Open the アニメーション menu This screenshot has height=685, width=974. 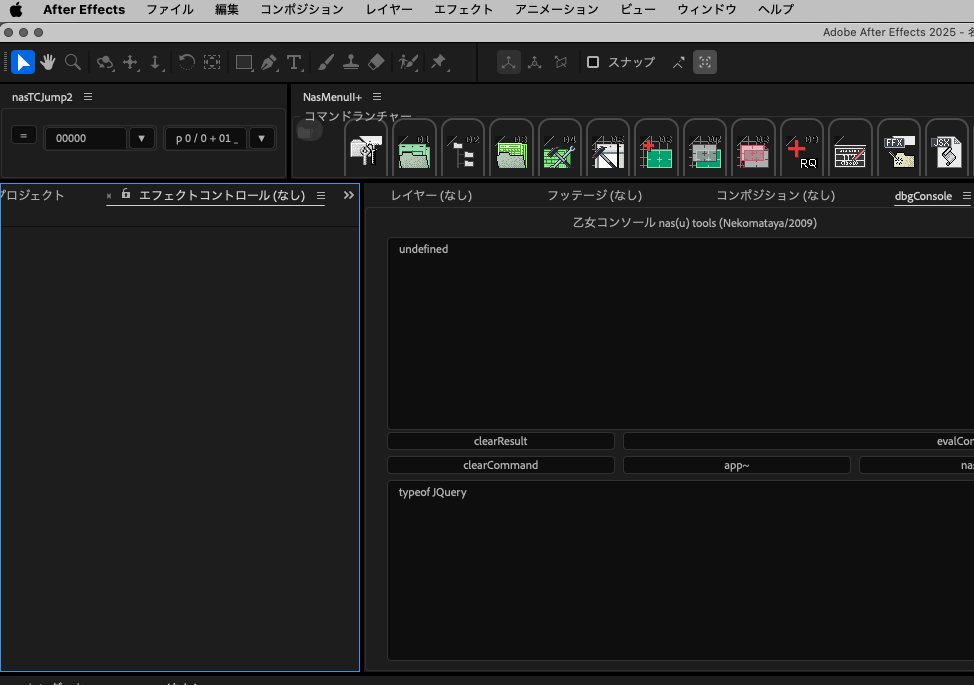(x=557, y=9)
